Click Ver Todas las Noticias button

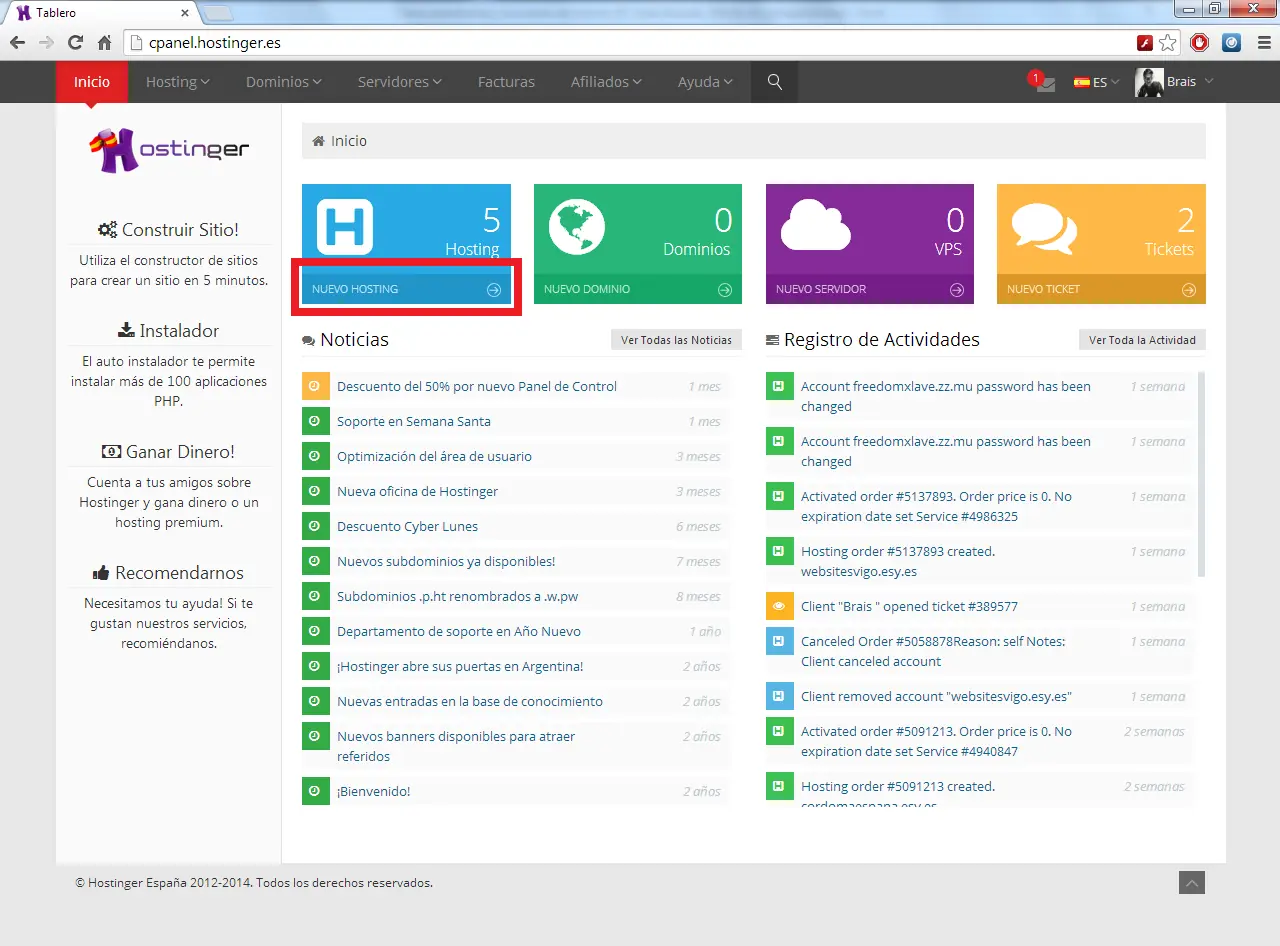point(676,340)
